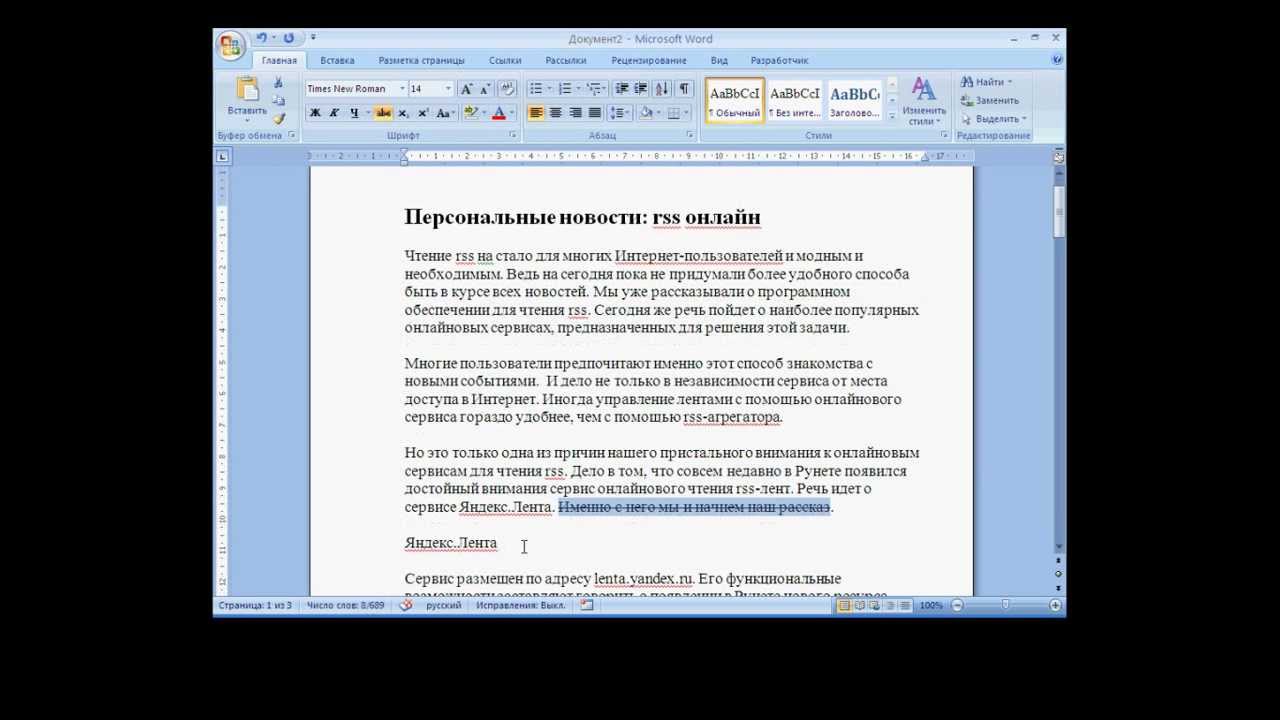
Task: Click the Find binoculars button
Action: click(x=986, y=82)
